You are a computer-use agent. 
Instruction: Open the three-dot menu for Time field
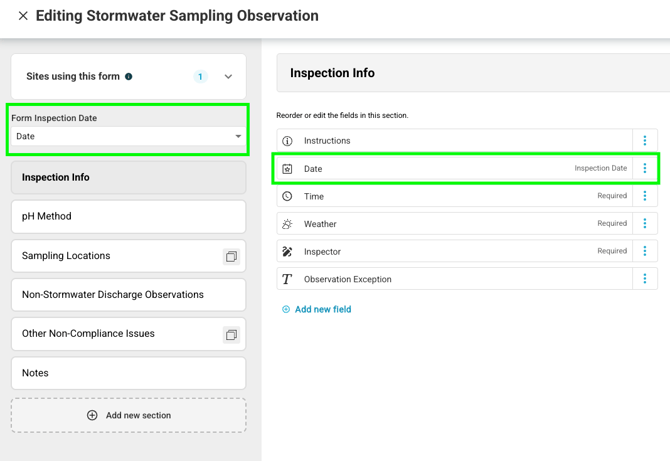pos(645,196)
